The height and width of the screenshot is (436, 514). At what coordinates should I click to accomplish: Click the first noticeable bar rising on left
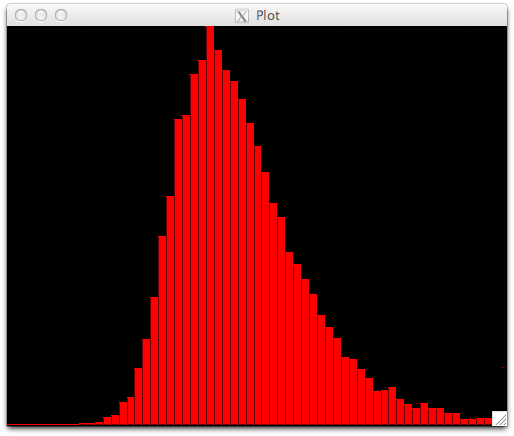107,421
